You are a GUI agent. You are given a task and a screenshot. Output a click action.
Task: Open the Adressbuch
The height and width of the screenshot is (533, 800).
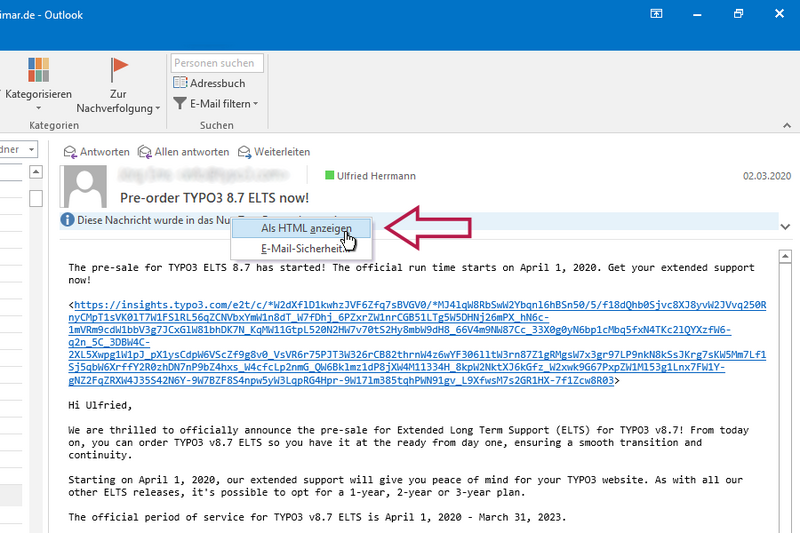(209, 83)
